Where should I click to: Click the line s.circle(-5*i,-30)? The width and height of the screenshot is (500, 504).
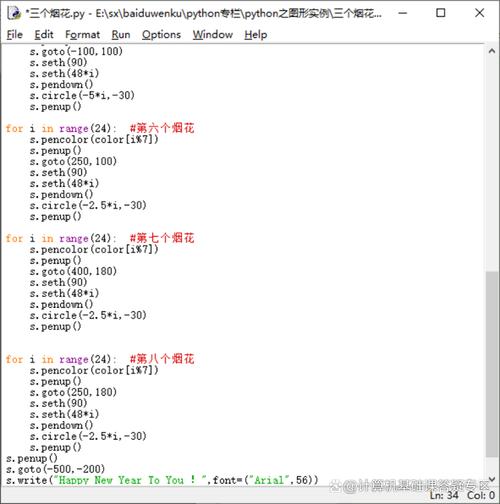pyautogui.click(x=82, y=96)
